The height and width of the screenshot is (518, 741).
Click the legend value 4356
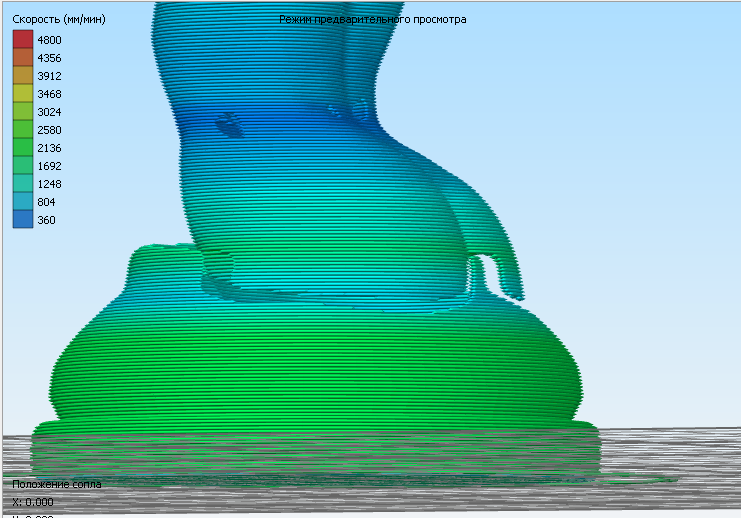(x=49, y=58)
